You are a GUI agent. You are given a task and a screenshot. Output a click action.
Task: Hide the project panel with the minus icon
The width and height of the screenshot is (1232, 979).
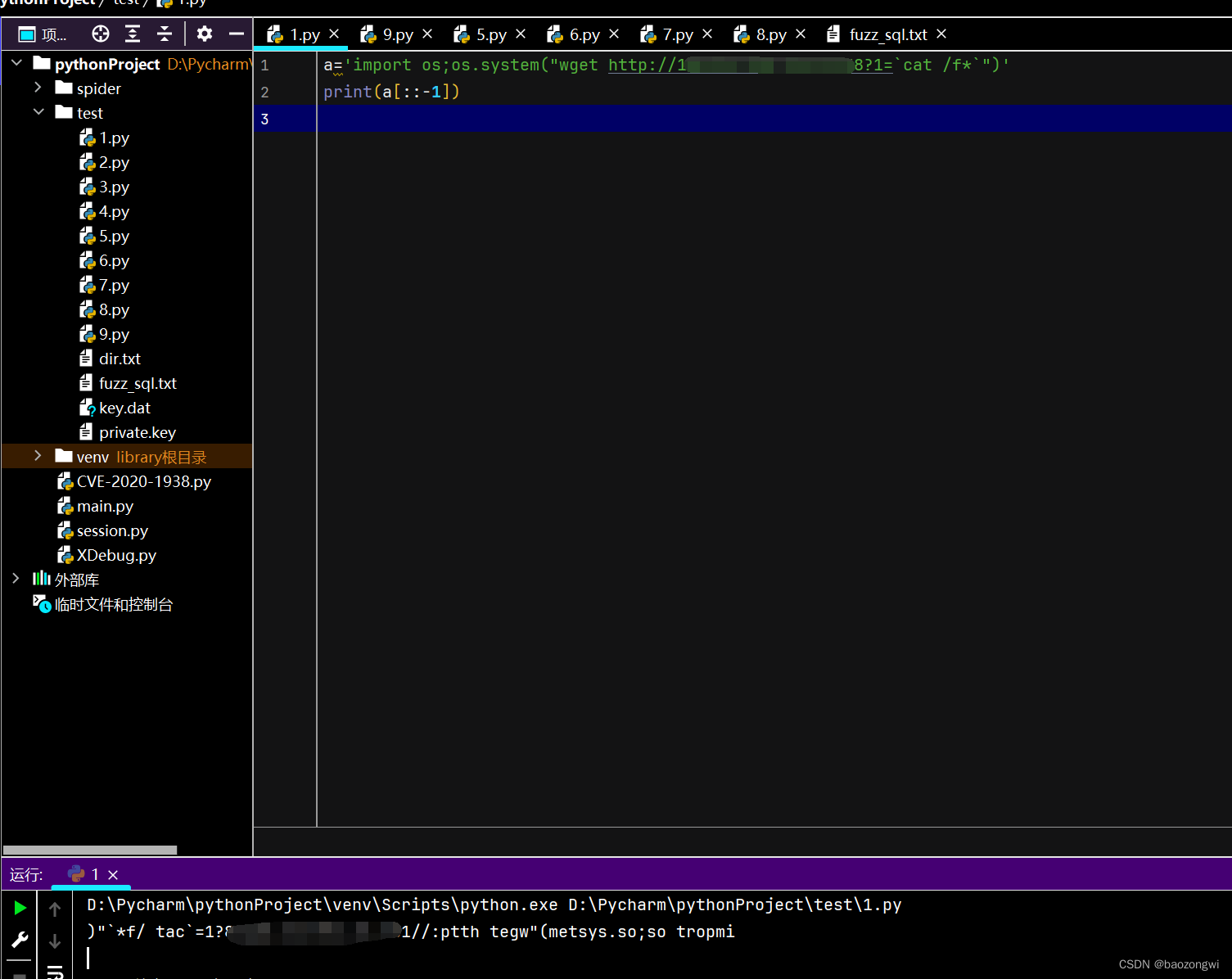coord(237,34)
